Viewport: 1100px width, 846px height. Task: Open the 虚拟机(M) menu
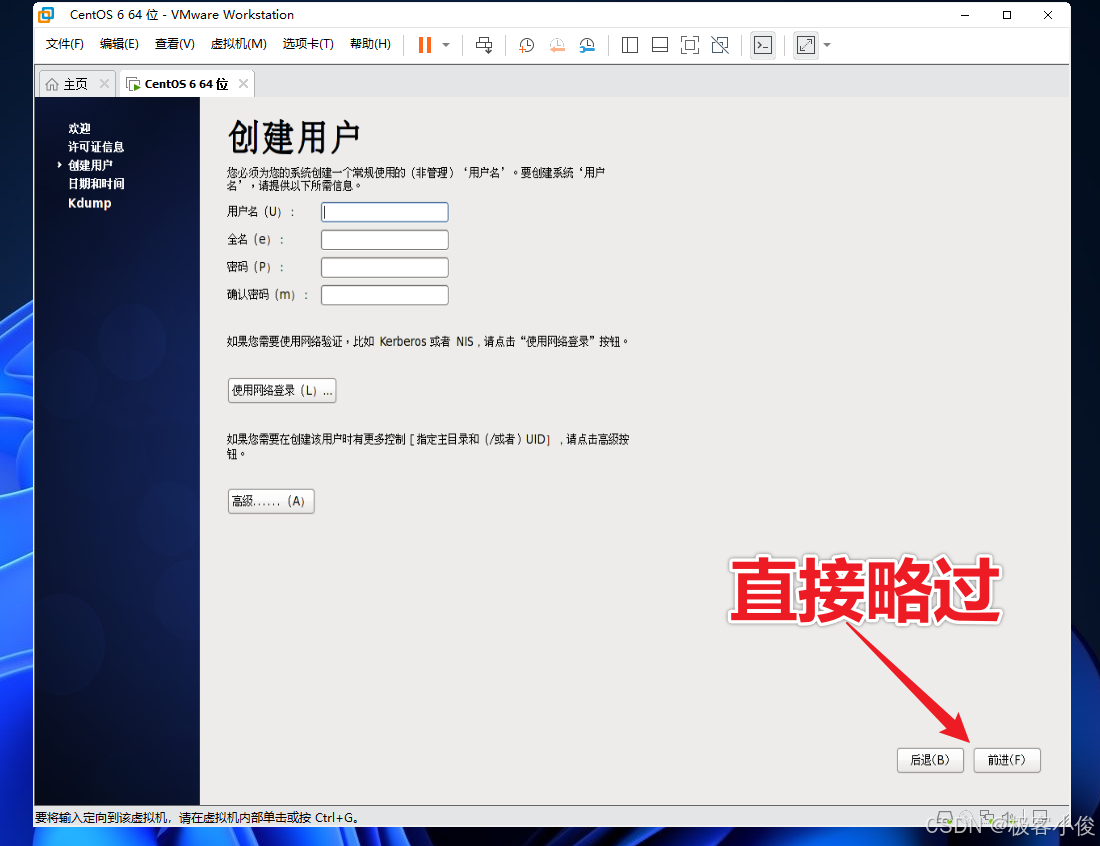[x=239, y=44]
